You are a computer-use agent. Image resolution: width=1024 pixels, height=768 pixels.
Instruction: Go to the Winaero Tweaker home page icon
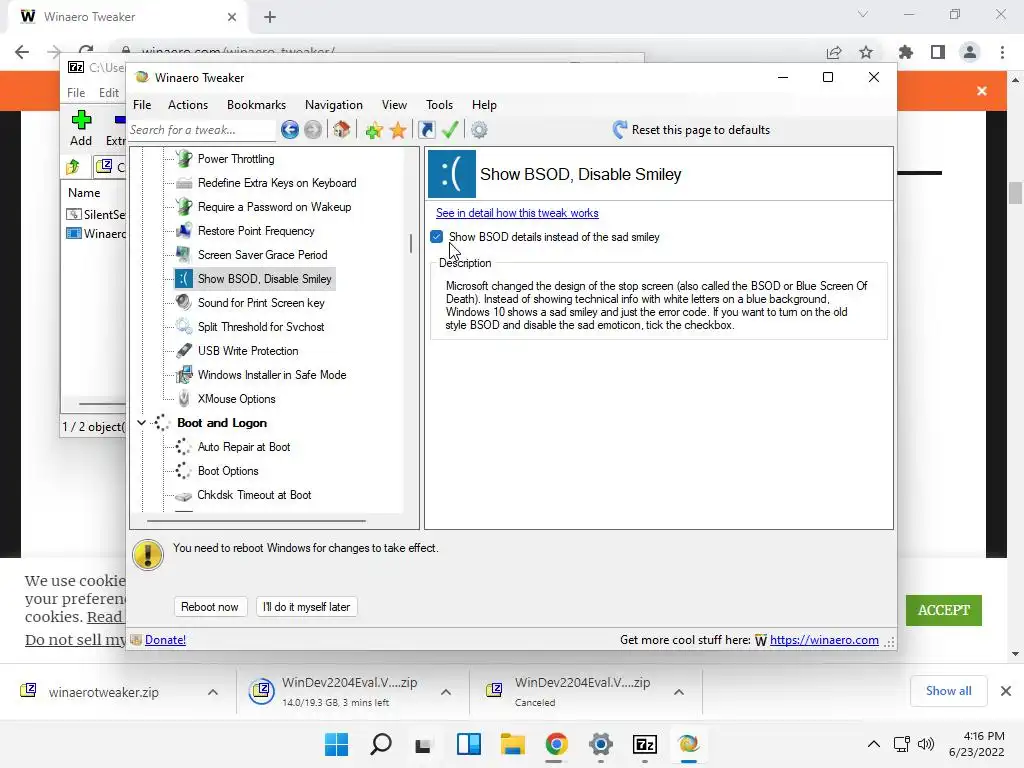click(x=342, y=129)
